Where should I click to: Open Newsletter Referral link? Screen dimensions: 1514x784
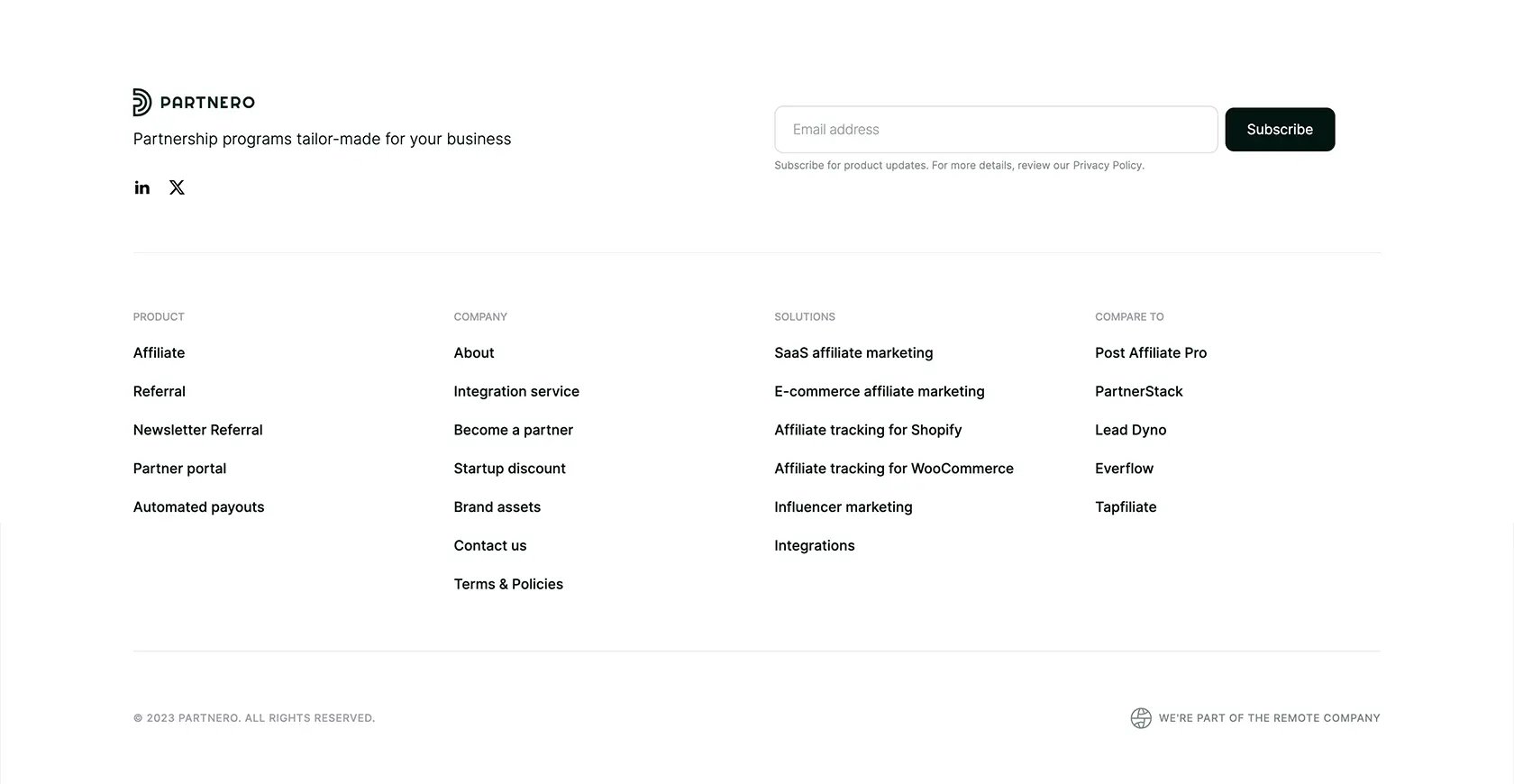pyautogui.click(x=198, y=430)
